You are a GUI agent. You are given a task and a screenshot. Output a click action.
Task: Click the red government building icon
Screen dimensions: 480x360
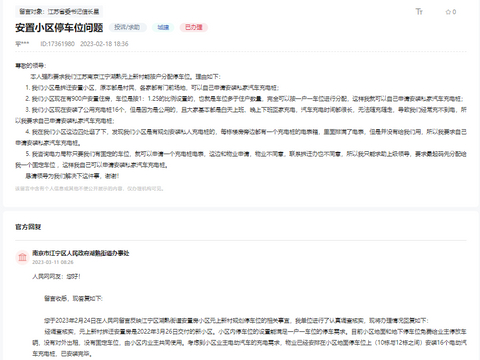[23, 257]
